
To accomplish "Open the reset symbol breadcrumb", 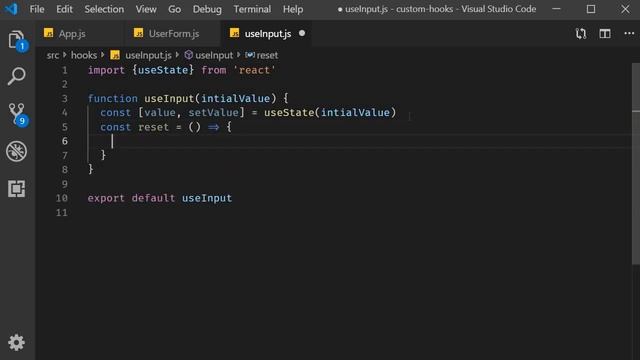I will coord(267,55).
